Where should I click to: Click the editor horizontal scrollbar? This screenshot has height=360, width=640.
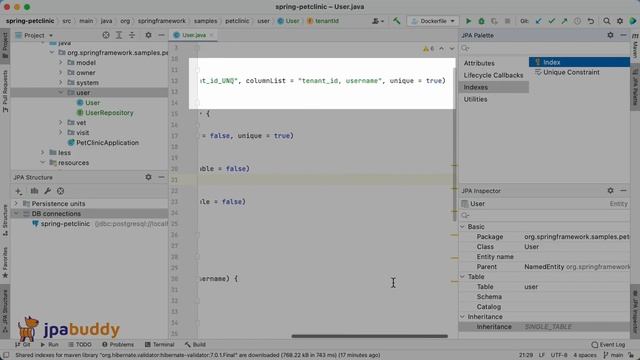click(x=369, y=336)
